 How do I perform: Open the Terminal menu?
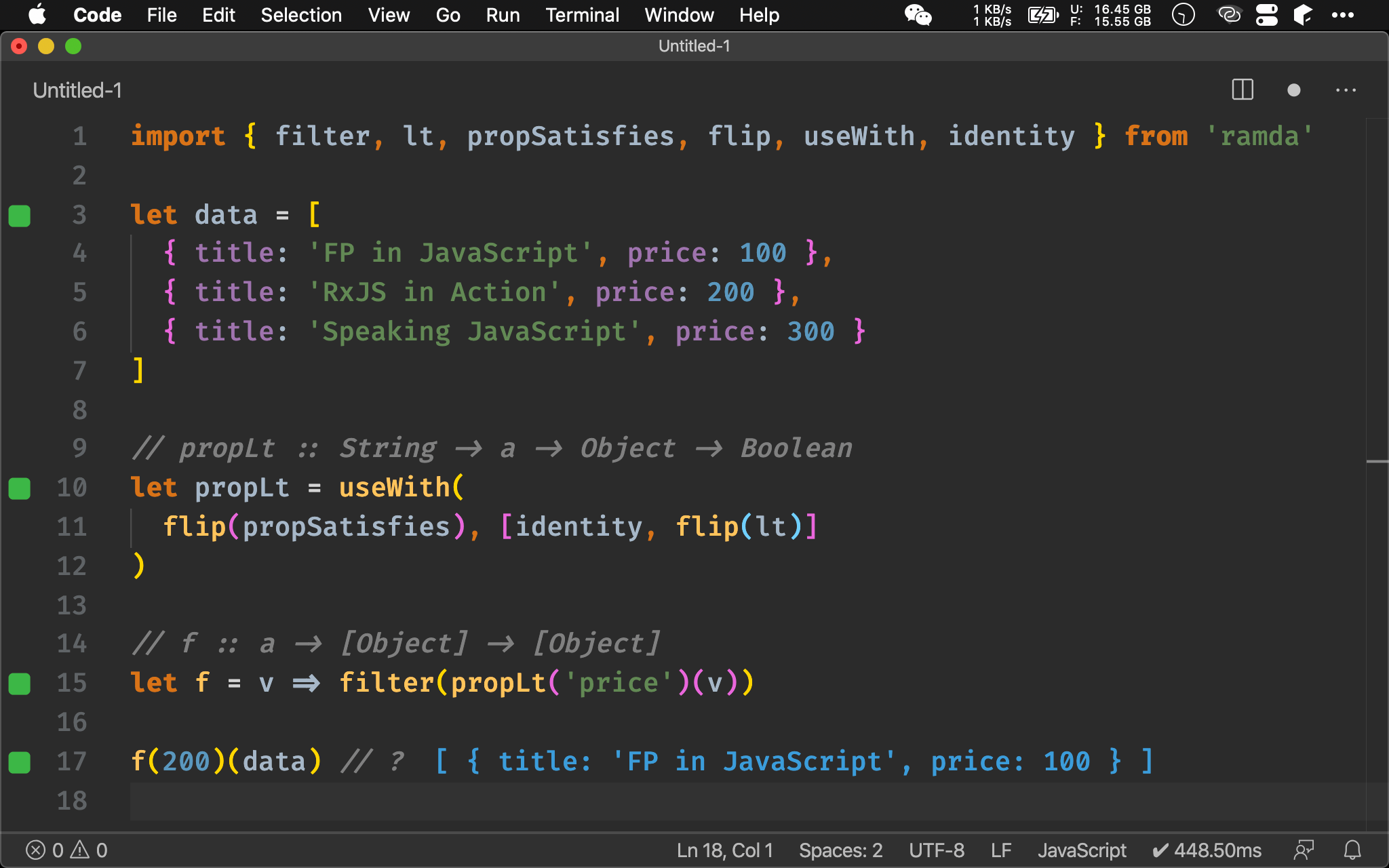(582, 15)
